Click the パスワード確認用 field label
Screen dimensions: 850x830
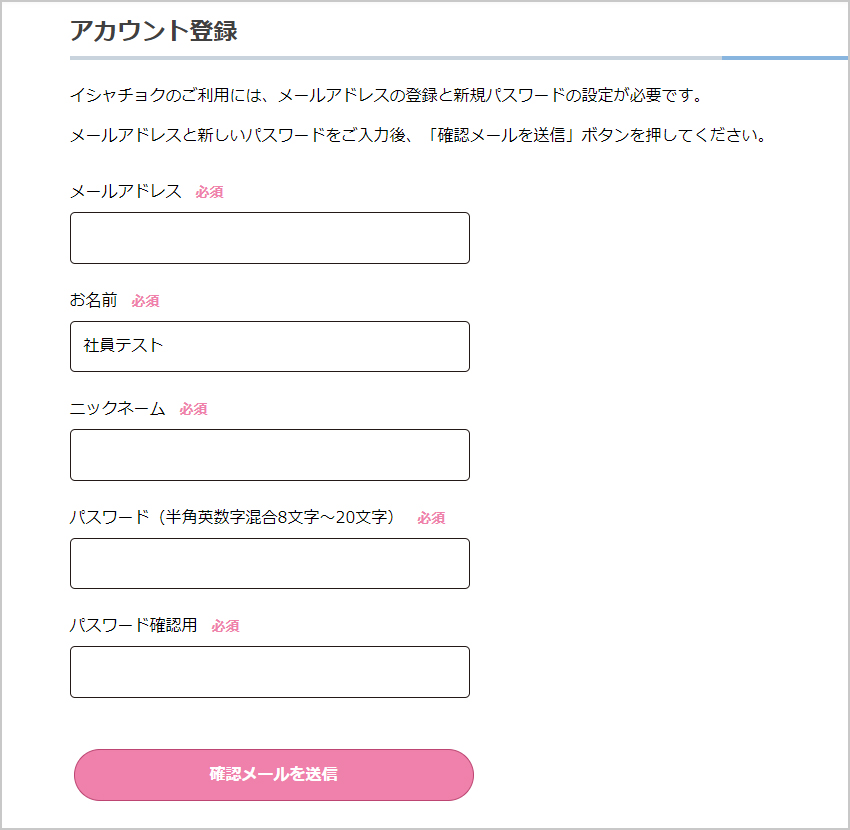[x=134, y=625]
